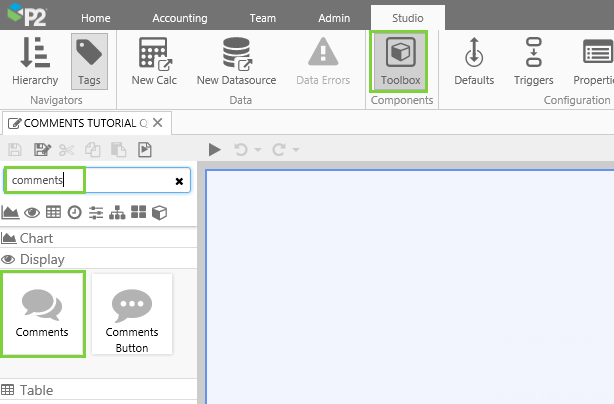Click the preview page document icon
The width and height of the screenshot is (614, 404).
click(145, 150)
